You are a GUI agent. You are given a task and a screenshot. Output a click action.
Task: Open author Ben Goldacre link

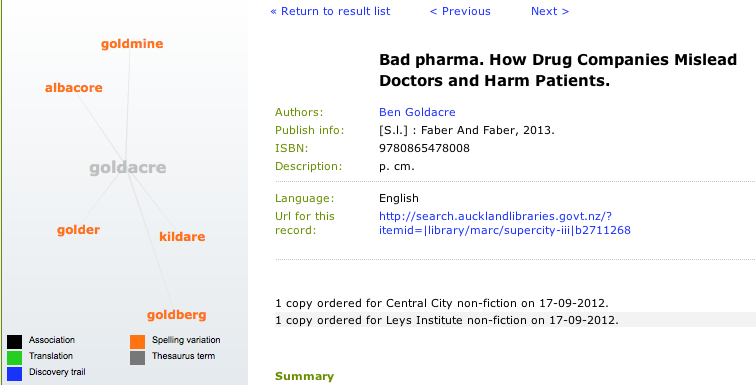(x=417, y=112)
